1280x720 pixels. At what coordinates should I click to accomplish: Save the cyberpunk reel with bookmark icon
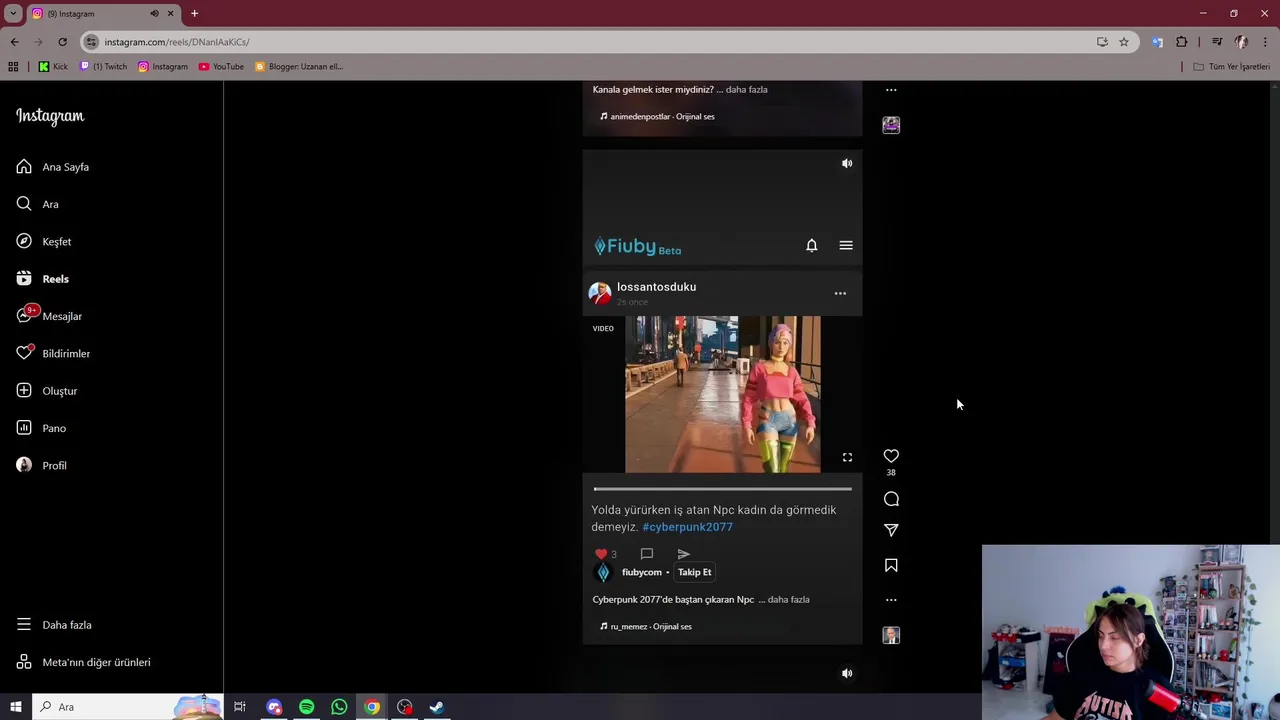(891, 565)
